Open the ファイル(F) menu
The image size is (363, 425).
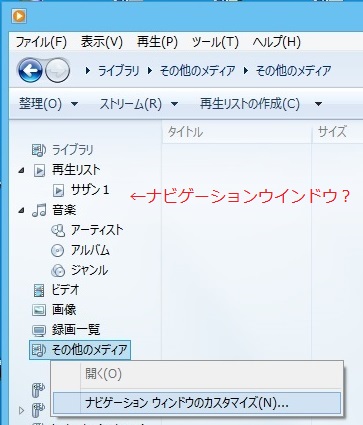(41, 42)
